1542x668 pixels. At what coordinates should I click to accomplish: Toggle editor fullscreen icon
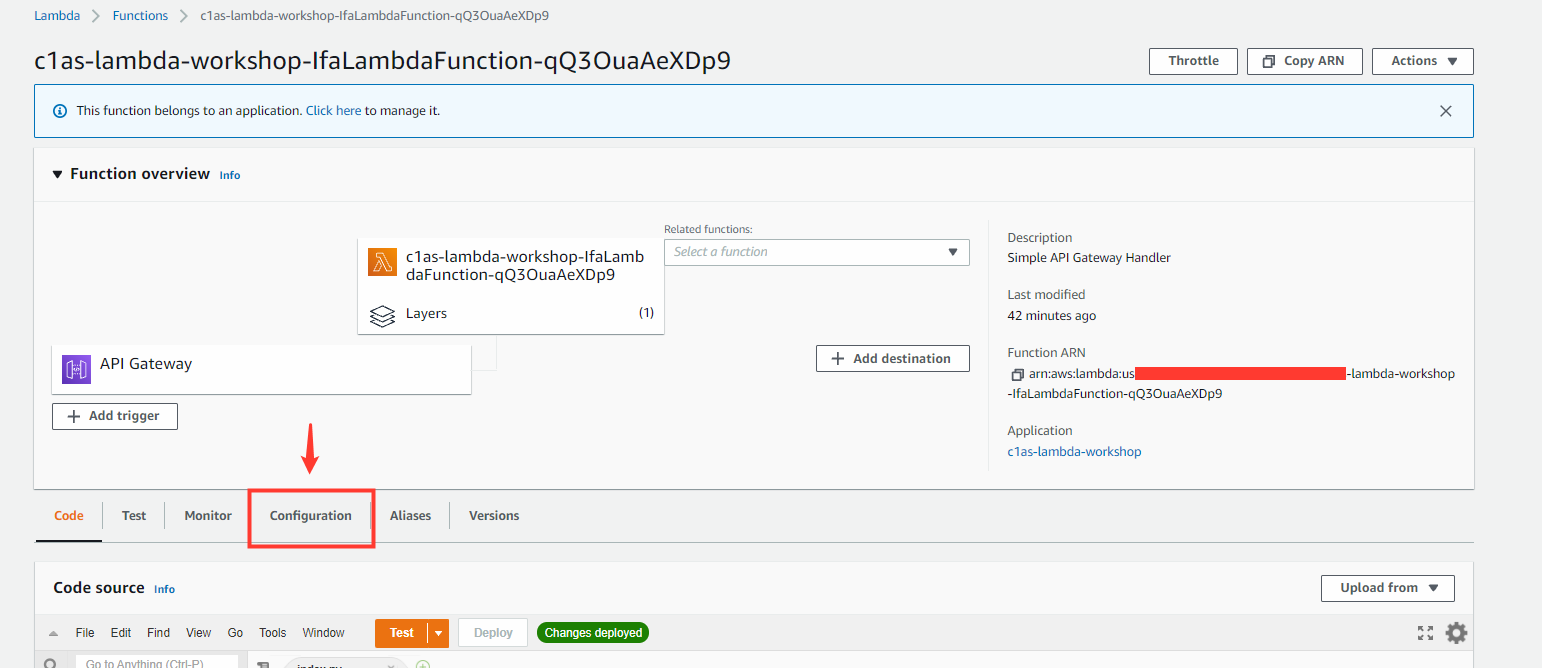pyautogui.click(x=1425, y=633)
